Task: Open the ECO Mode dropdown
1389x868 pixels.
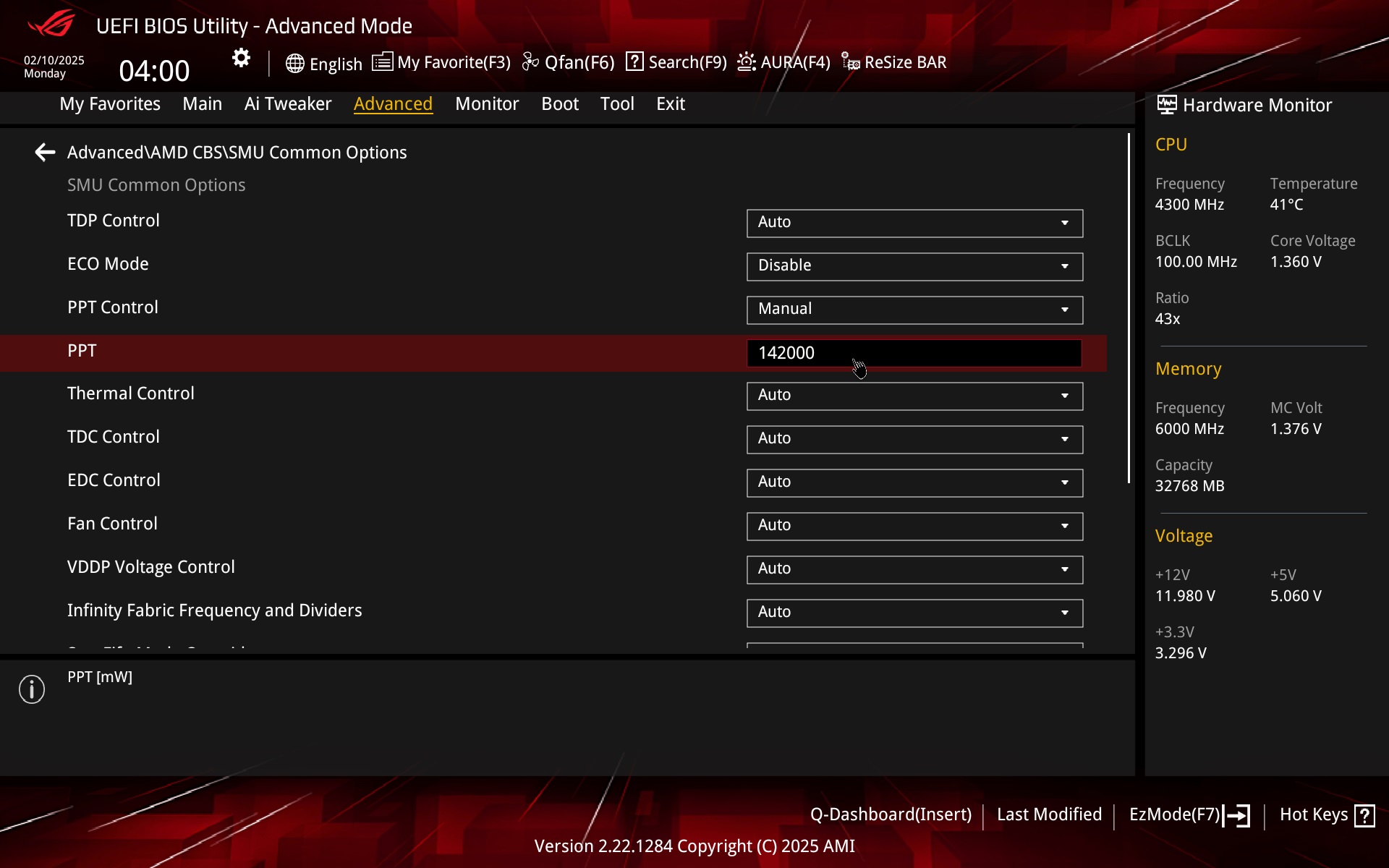Action: 914,266
